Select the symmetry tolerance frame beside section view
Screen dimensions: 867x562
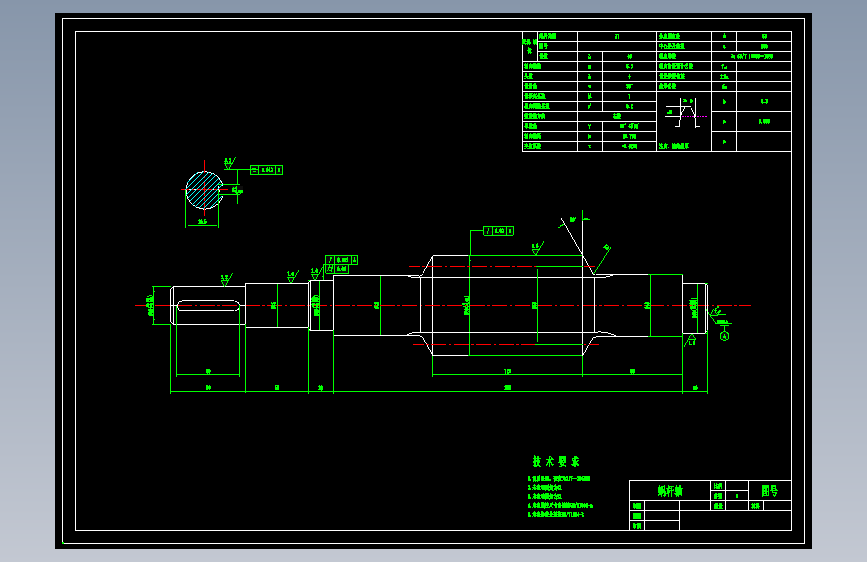267,170
